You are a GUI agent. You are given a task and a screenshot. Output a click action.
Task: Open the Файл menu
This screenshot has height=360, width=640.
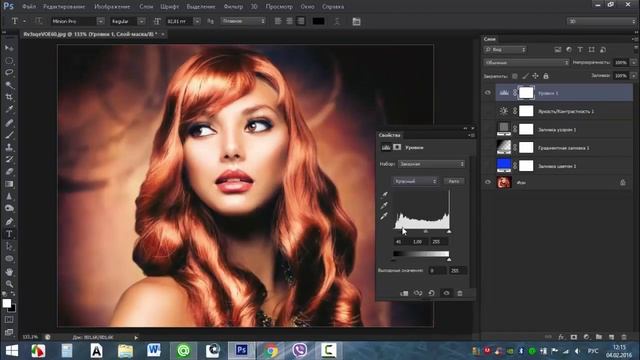click(29, 7)
